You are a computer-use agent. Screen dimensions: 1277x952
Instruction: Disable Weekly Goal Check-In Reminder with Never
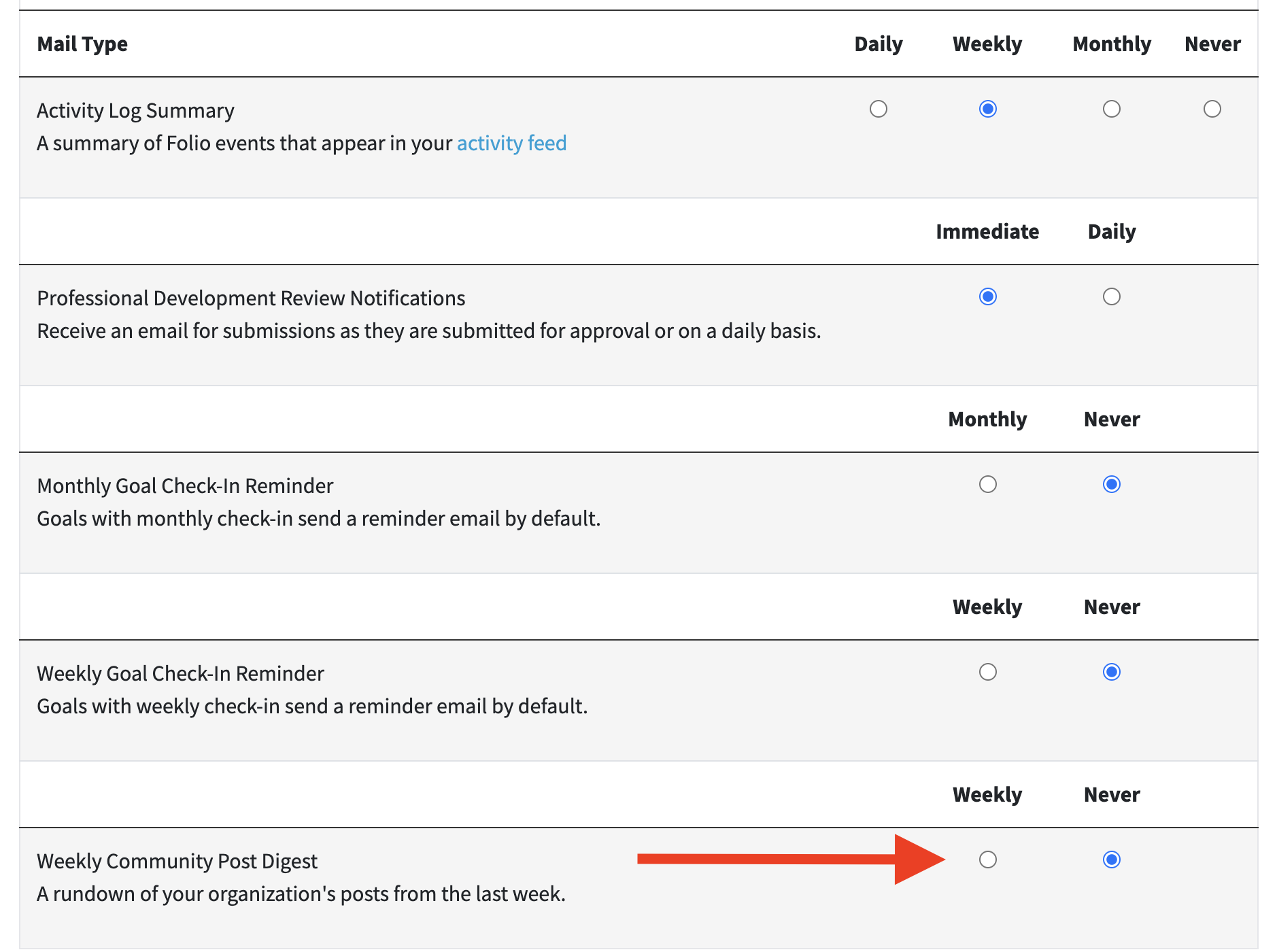(1111, 672)
